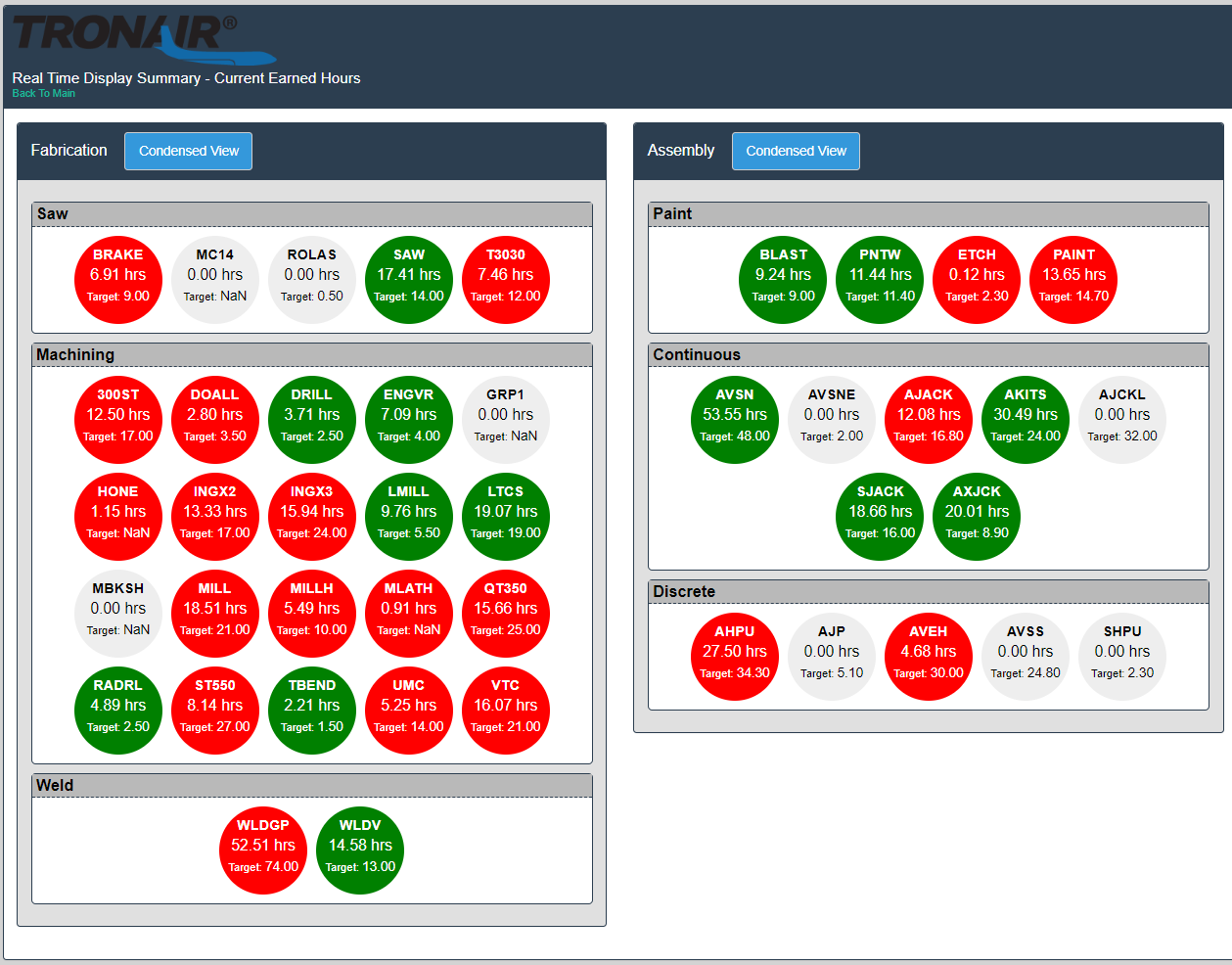View the AHPU discrete circle
Image resolution: width=1232 pixels, height=965 pixels.
735,657
